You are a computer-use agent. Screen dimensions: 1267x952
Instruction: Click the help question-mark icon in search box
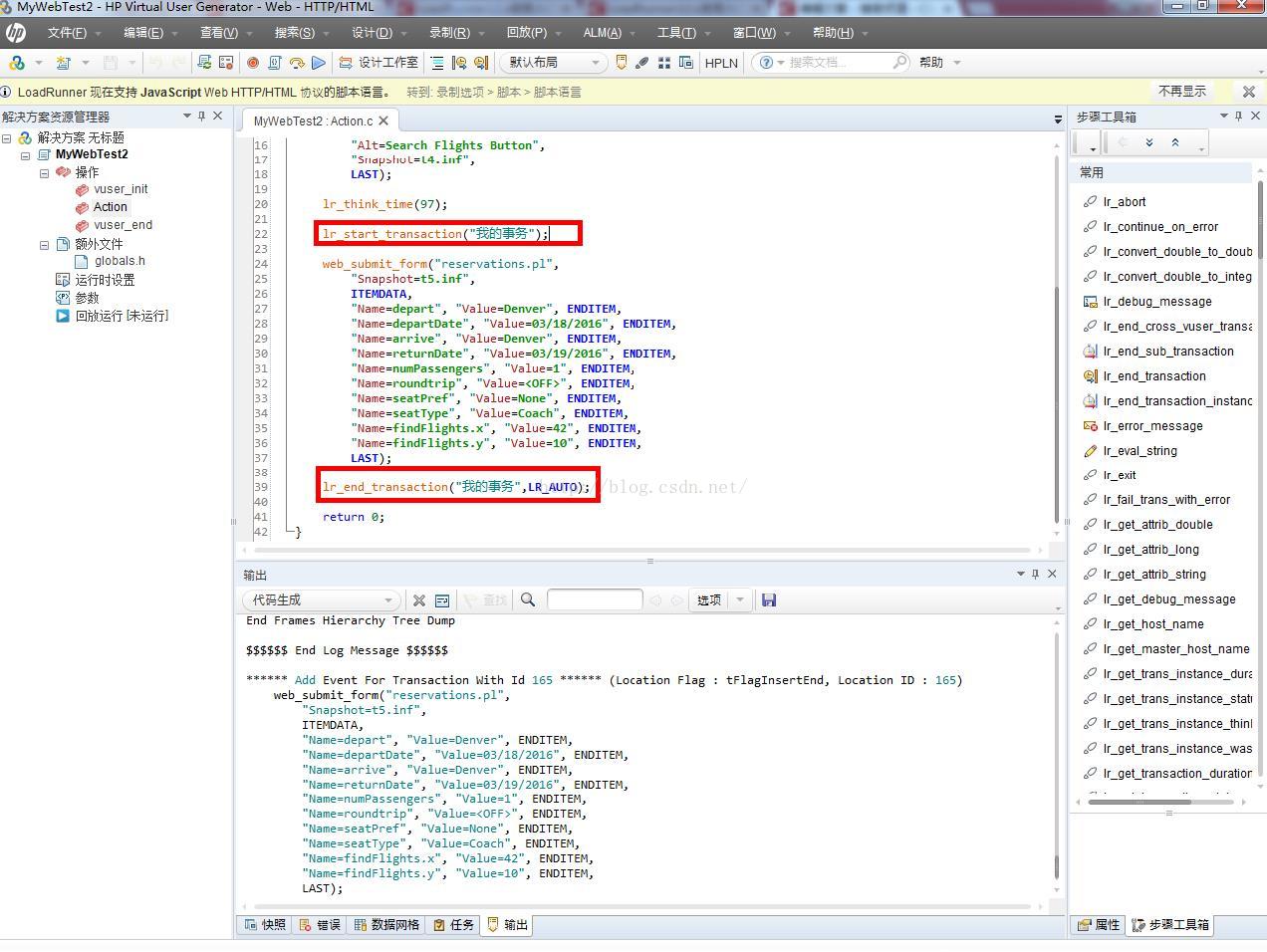(x=765, y=62)
